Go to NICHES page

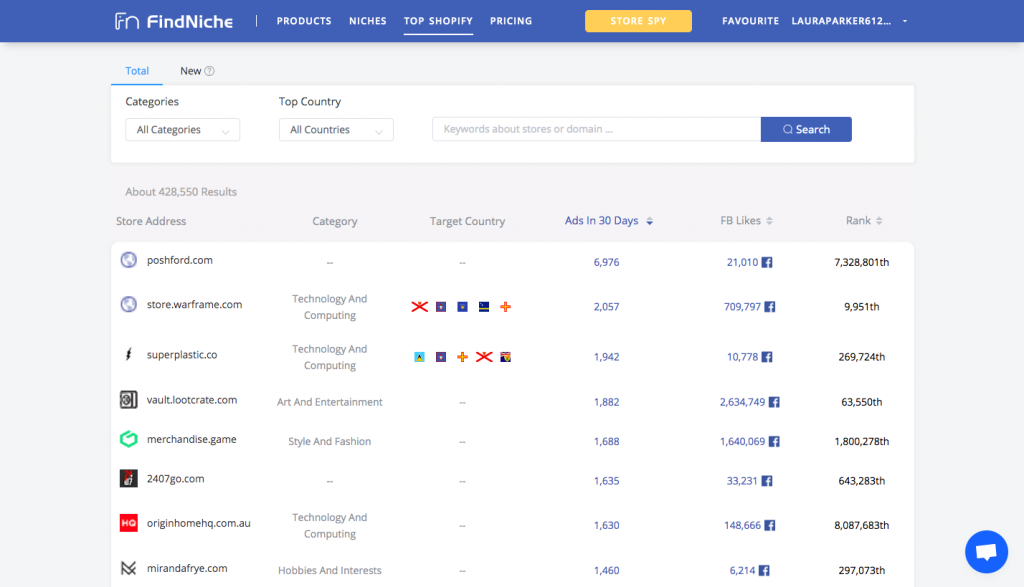[x=368, y=21]
